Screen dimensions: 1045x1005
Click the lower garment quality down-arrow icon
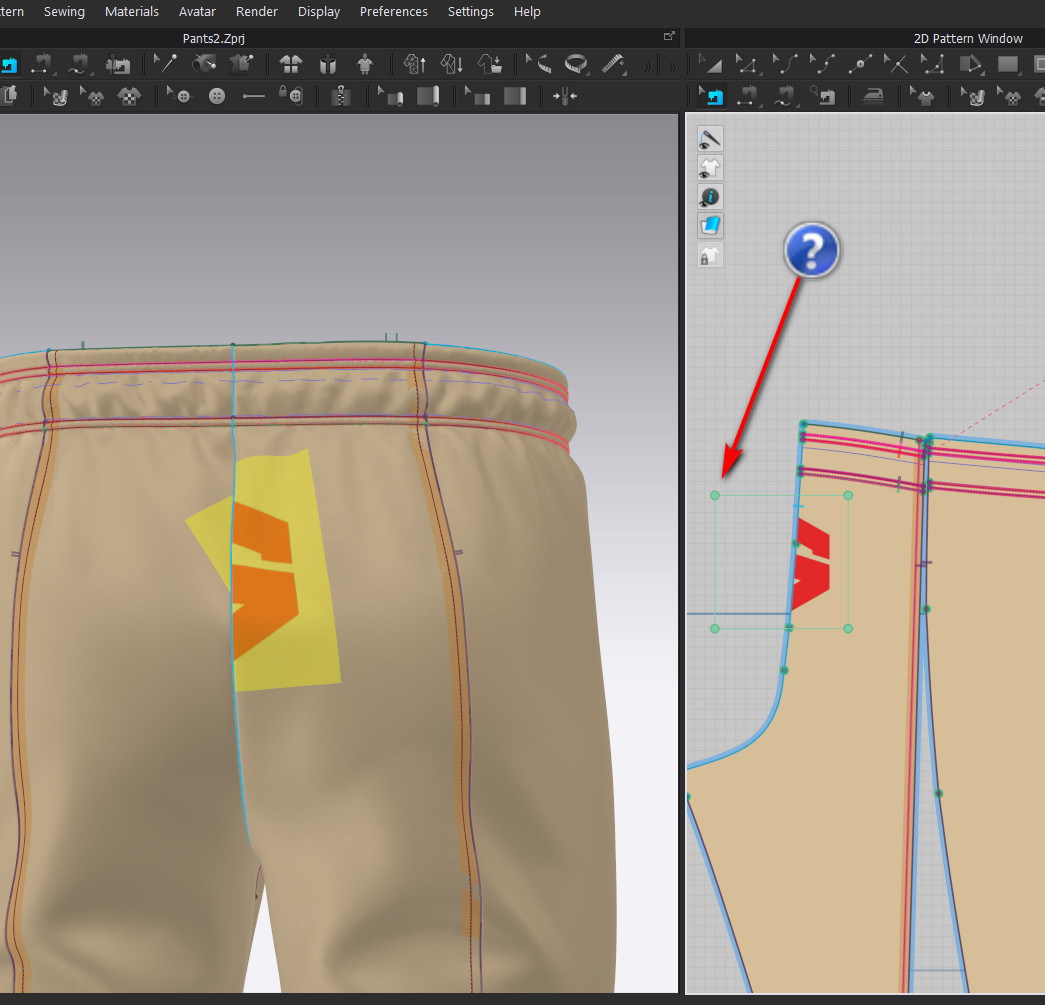pos(452,65)
